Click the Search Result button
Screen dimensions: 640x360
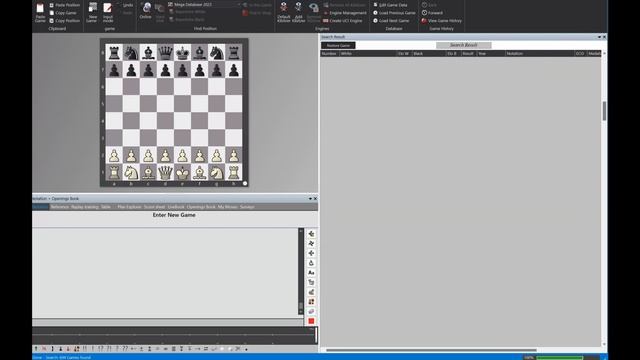click(464, 45)
